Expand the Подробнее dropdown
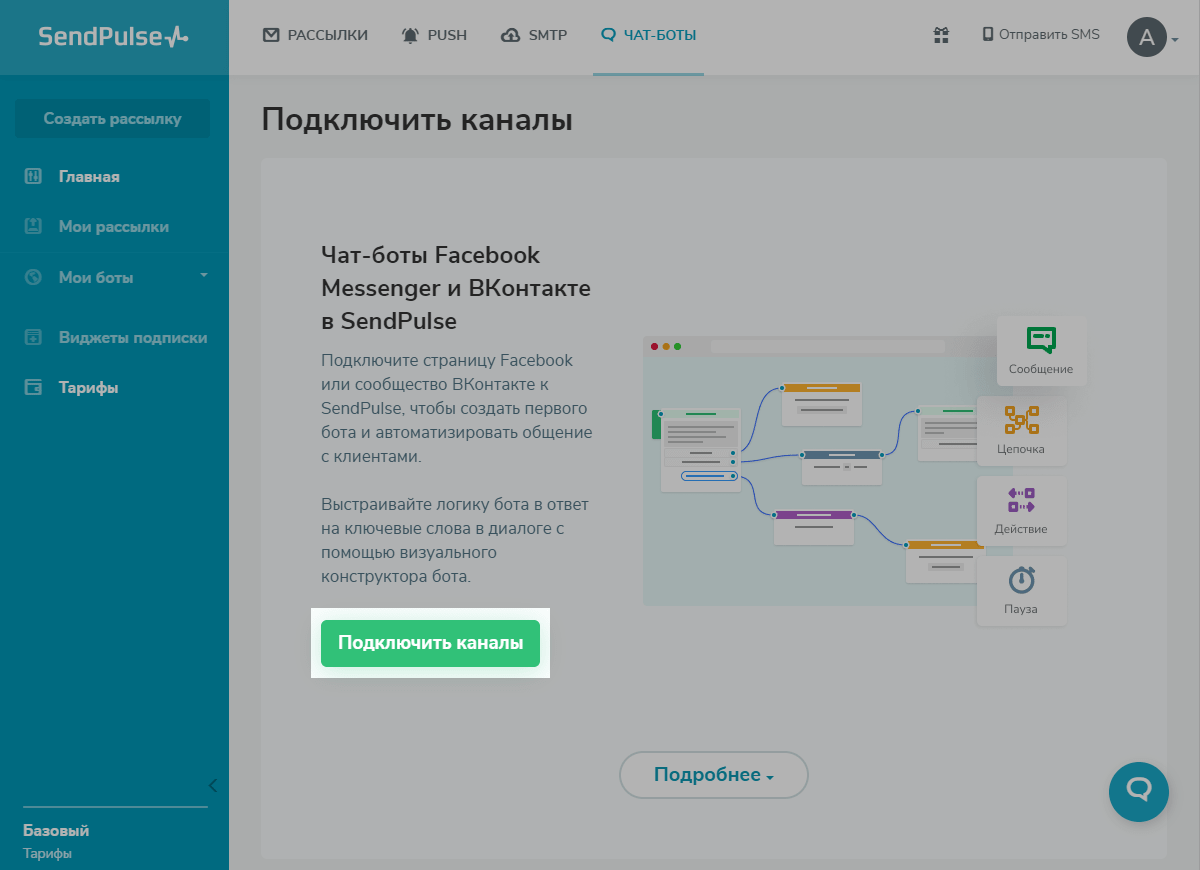The width and height of the screenshot is (1200, 870). pyautogui.click(x=713, y=774)
